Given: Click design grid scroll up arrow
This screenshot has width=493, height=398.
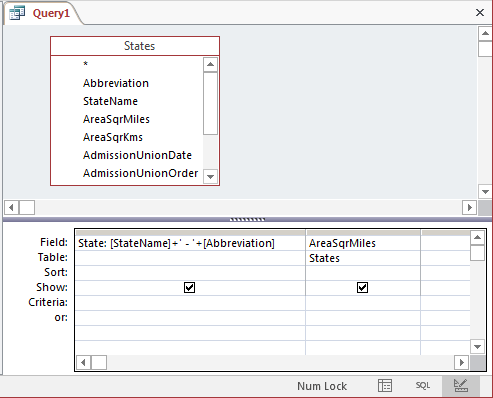Looking at the screenshot, I should [477, 237].
